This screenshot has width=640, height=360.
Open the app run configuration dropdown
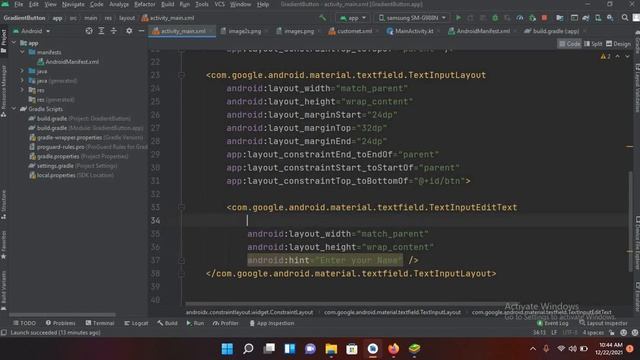(x=353, y=18)
